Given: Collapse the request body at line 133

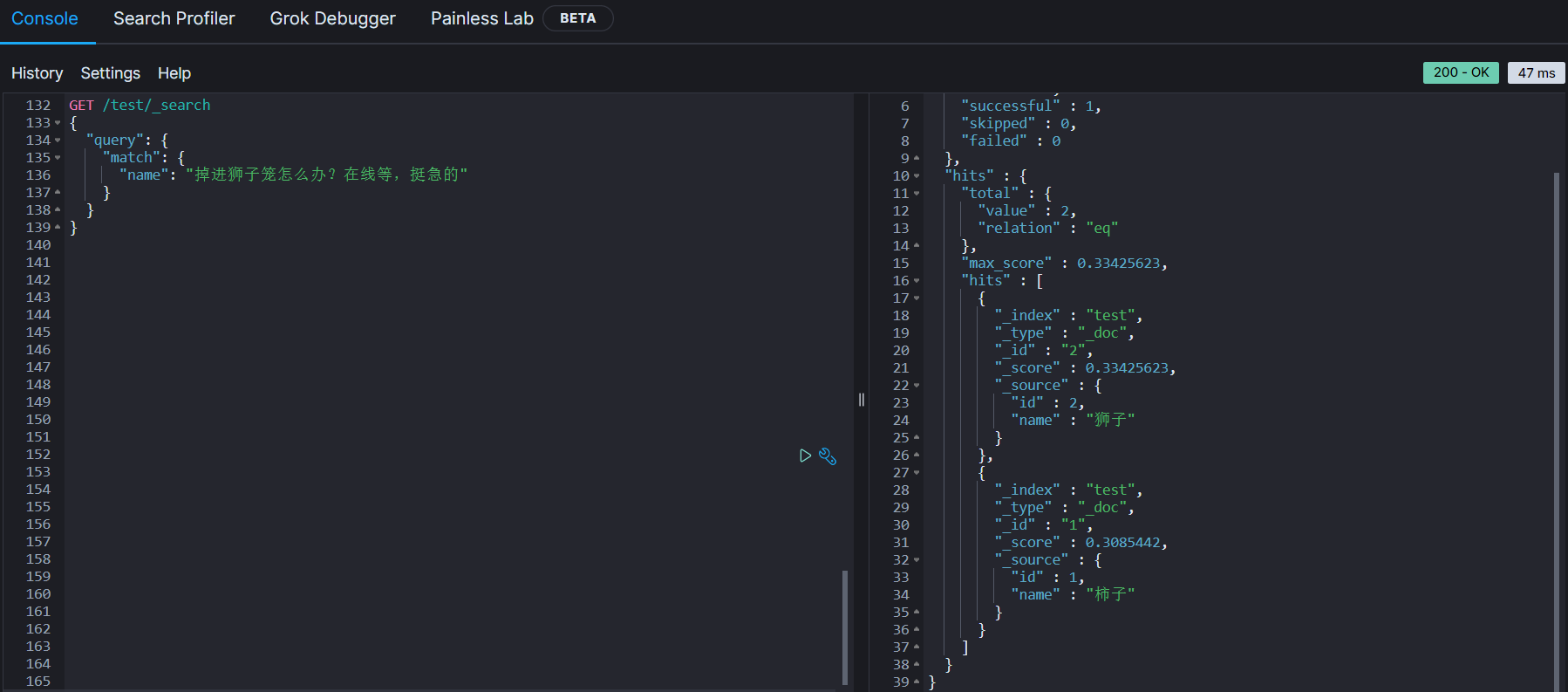Looking at the screenshot, I should [x=58, y=123].
